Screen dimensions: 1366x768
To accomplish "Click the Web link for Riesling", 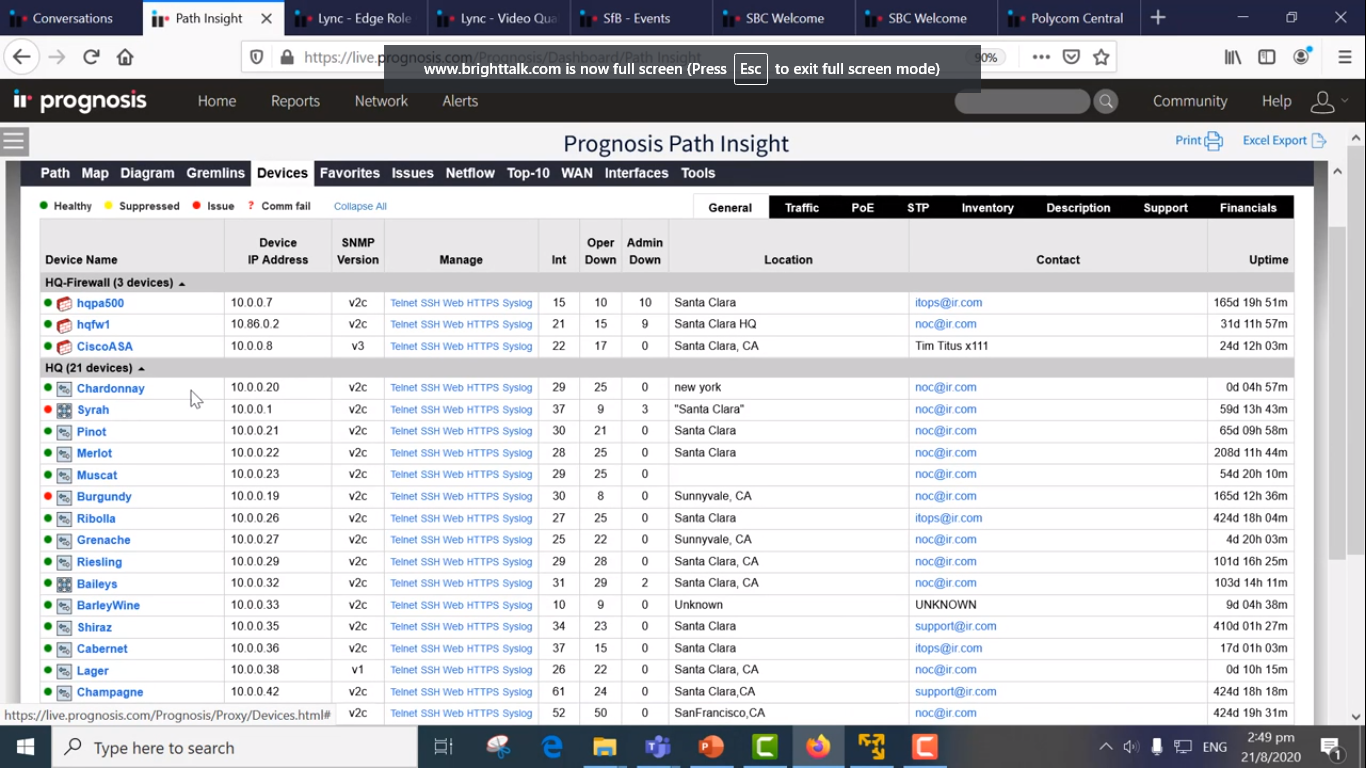I will pyautogui.click(x=453, y=562).
